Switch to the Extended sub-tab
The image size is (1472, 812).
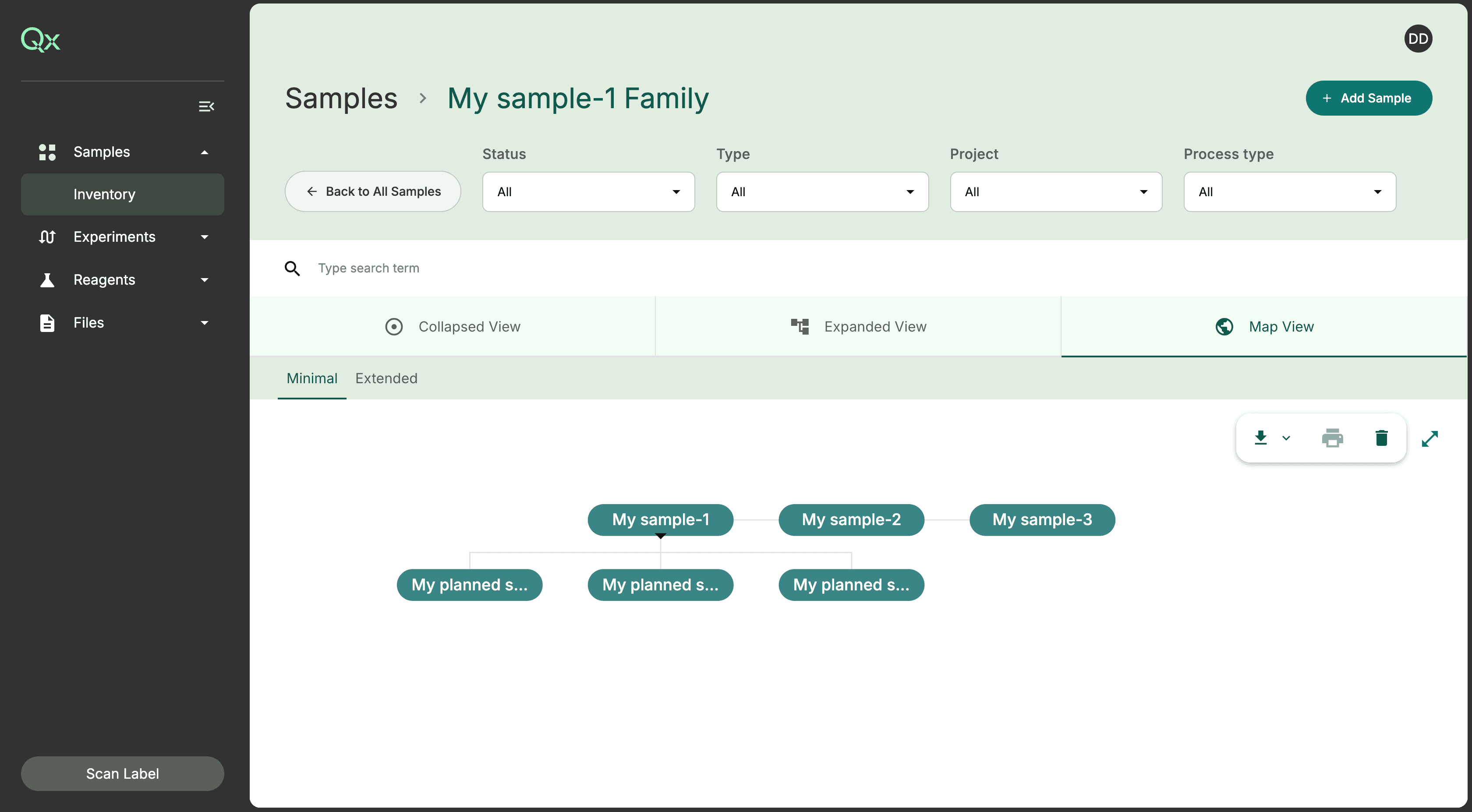point(386,378)
